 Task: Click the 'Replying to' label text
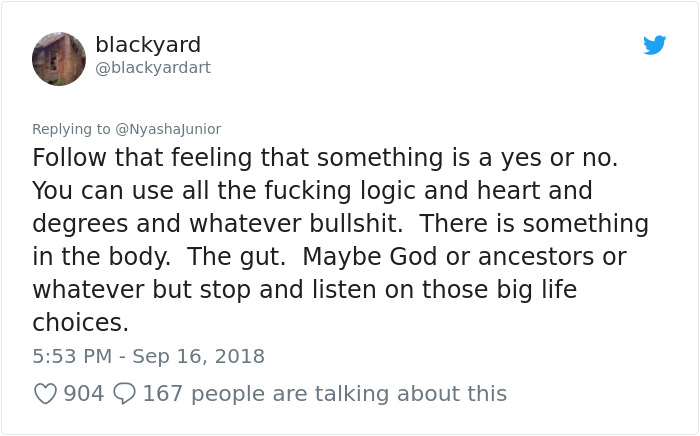(71, 129)
